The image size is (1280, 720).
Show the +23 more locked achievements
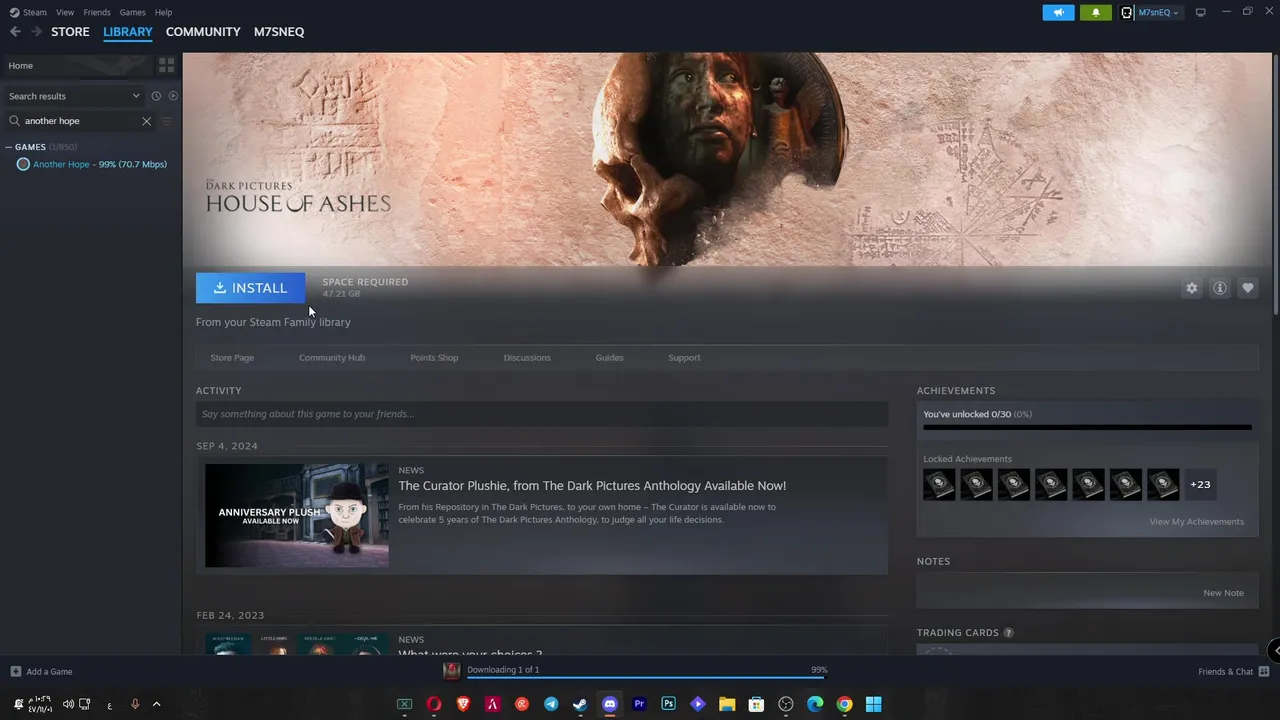[x=1200, y=485]
